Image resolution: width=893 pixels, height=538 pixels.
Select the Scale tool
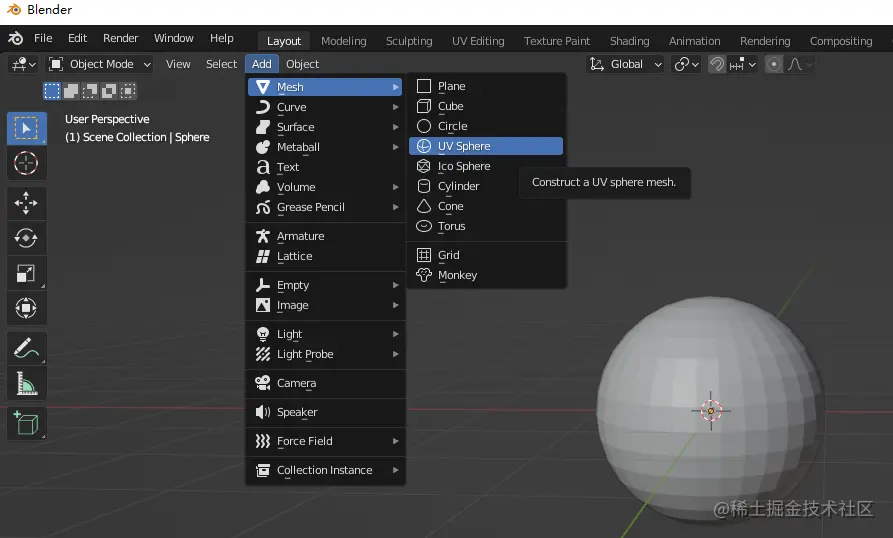click(26, 273)
